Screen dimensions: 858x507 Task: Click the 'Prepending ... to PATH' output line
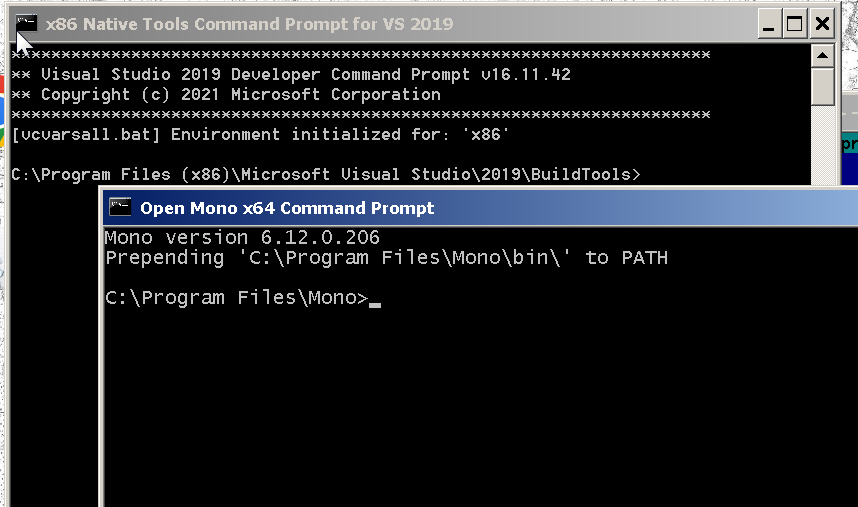[x=386, y=258]
